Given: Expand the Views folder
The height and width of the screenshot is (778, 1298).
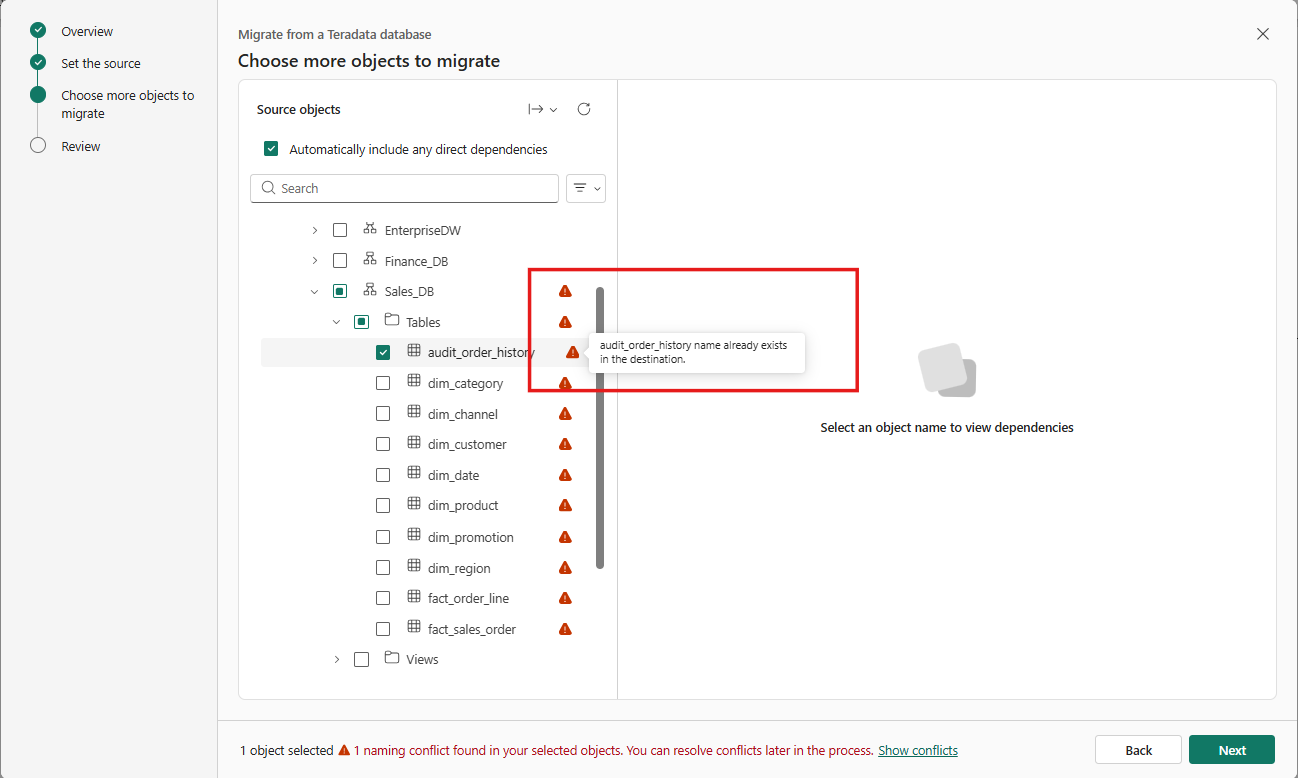Looking at the screenshot, I should click(x=336, y=659).
